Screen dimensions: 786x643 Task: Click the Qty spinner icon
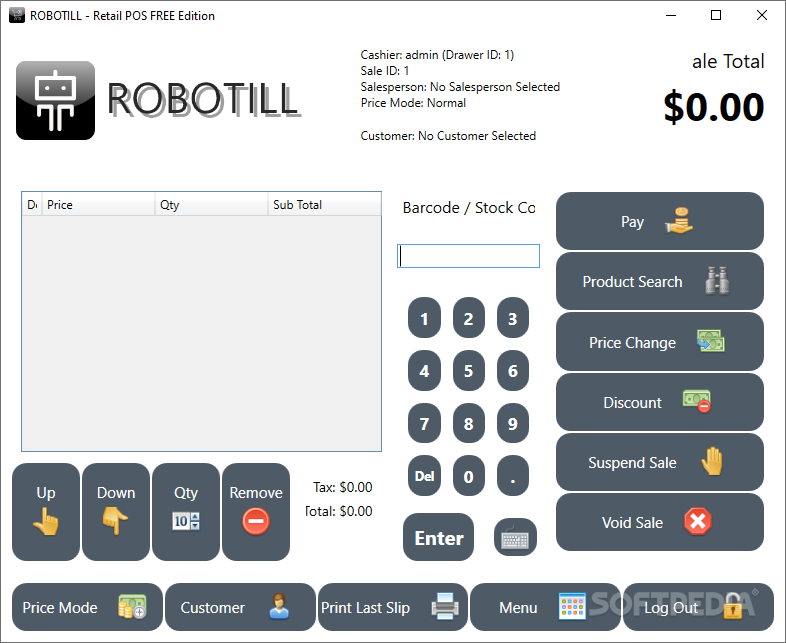[x=186, y=521]
